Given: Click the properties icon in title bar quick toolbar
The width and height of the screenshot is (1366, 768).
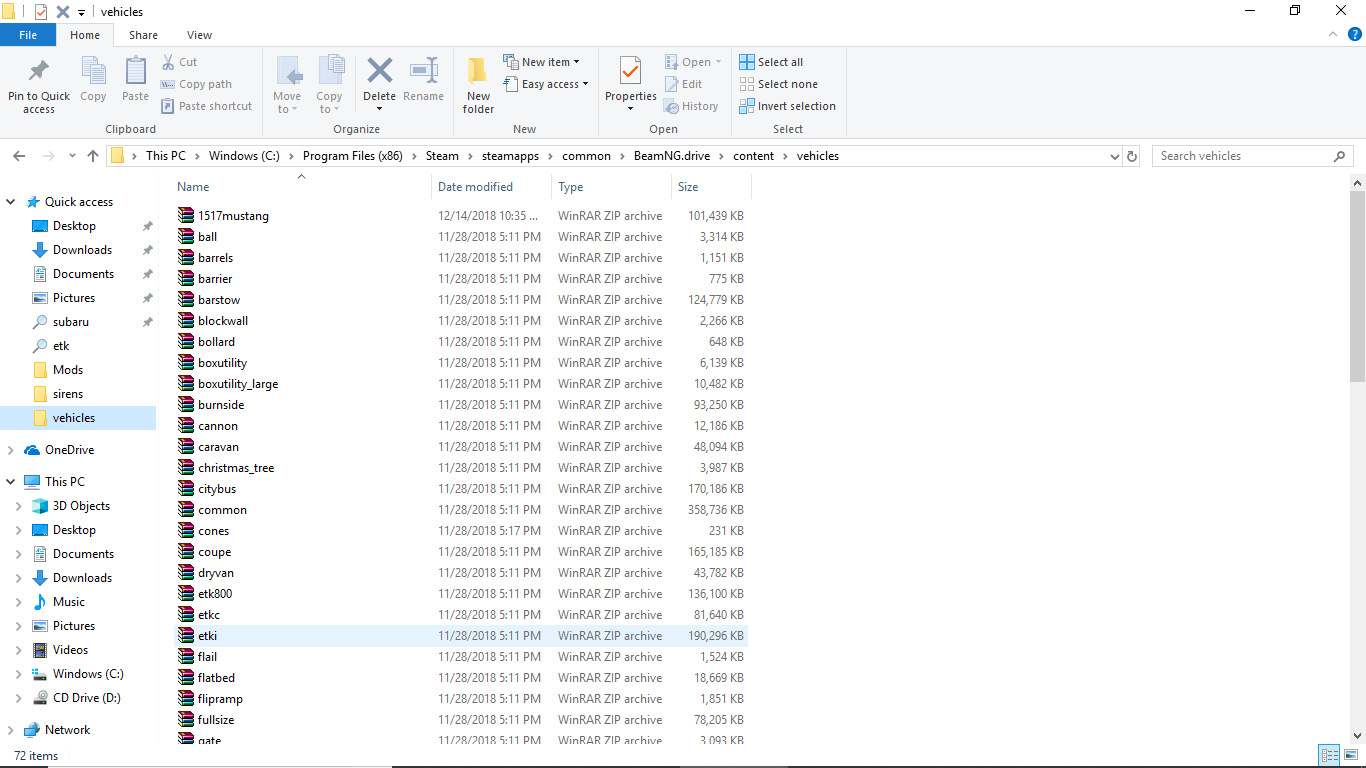Looking at the screenshot, I should (40, 12).
